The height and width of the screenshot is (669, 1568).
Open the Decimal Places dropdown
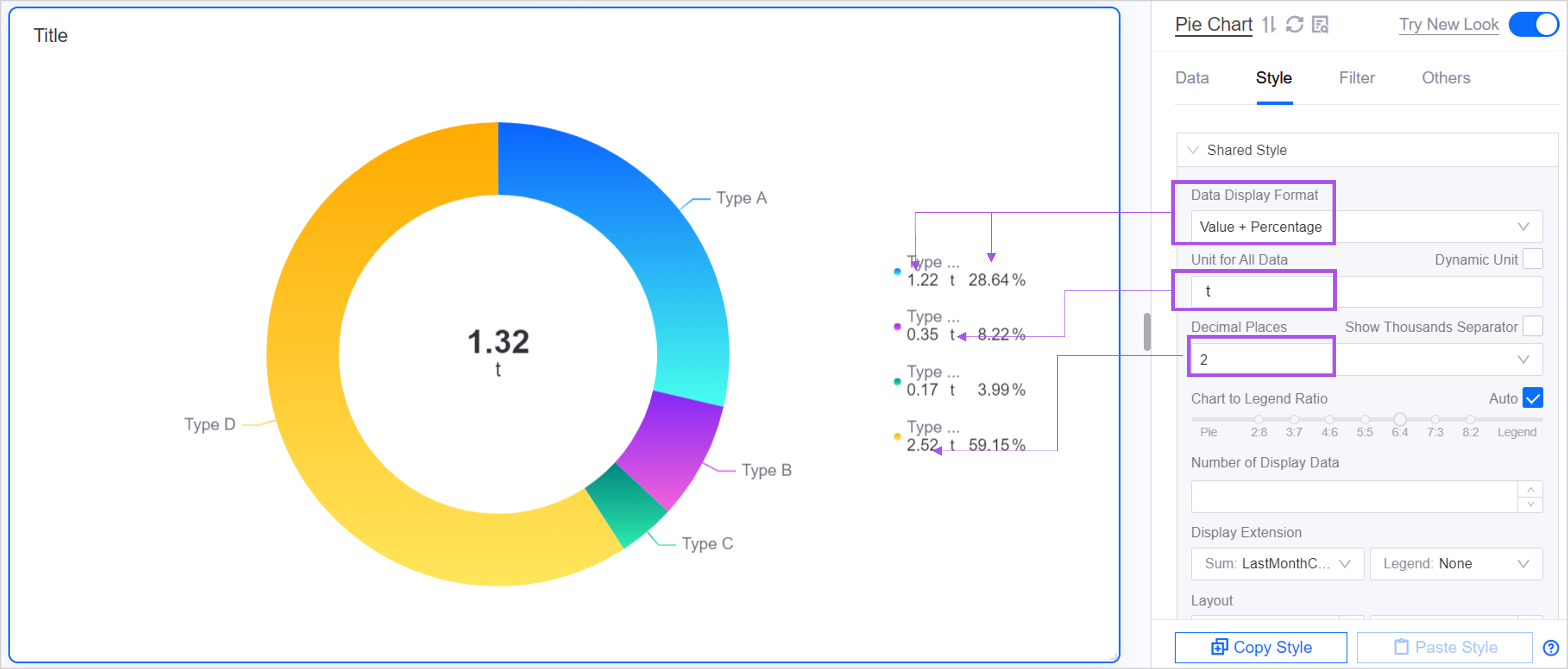(x=1366, y=359)
